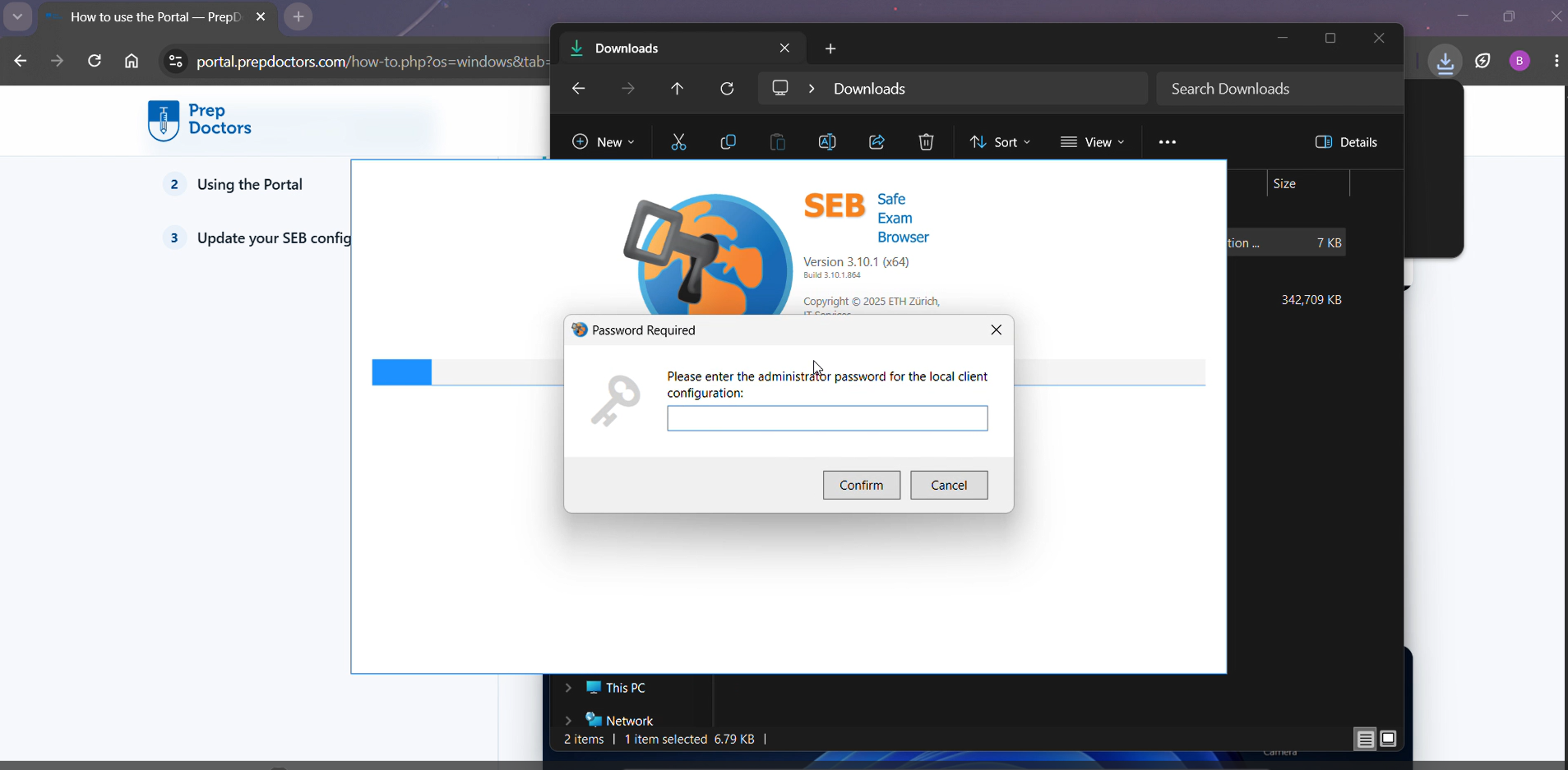Open the View dropdown in File Explorer
This screenshot has height=770, width=1568.
pyautogui.click(x=1092, y=142)
